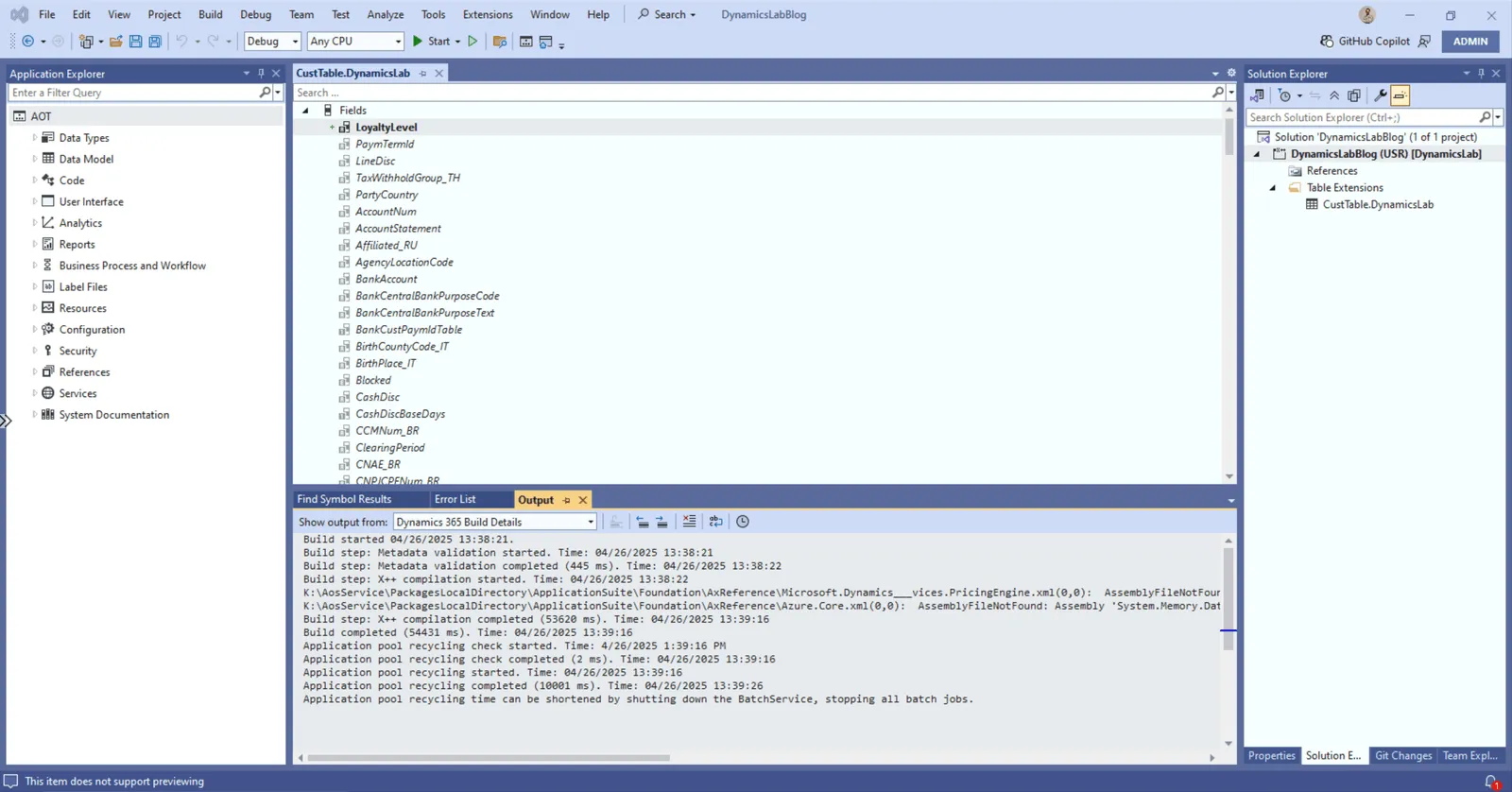
Task: Select the Security node in AOT
Action: click(x=77, y=351)
